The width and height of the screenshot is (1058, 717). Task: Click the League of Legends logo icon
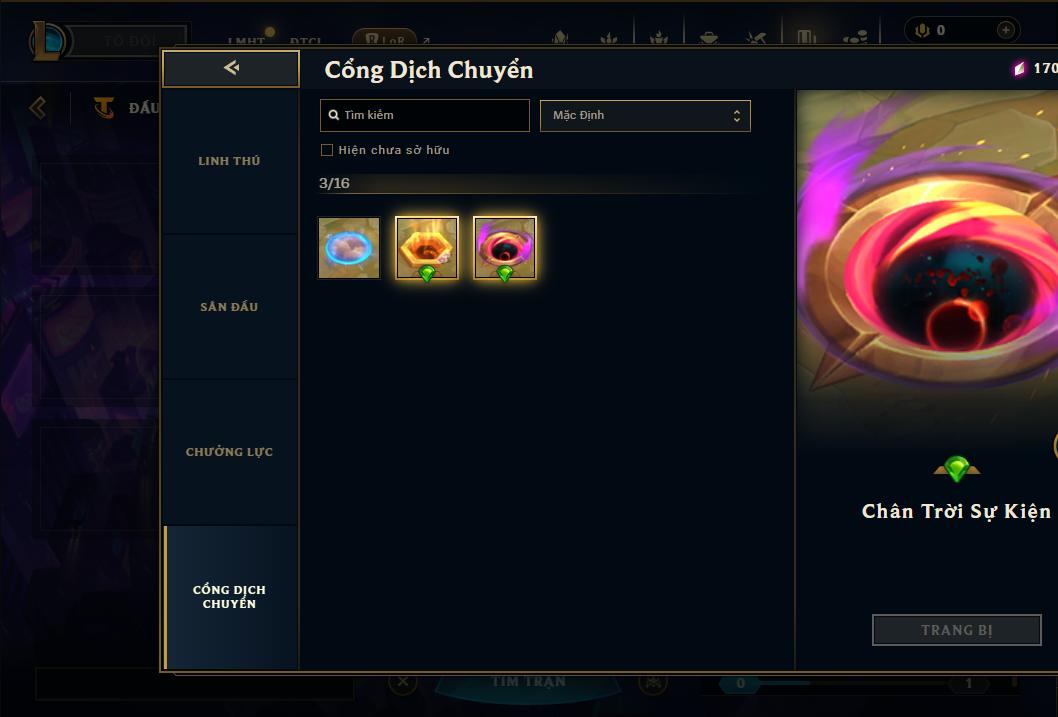pos(47,40)
